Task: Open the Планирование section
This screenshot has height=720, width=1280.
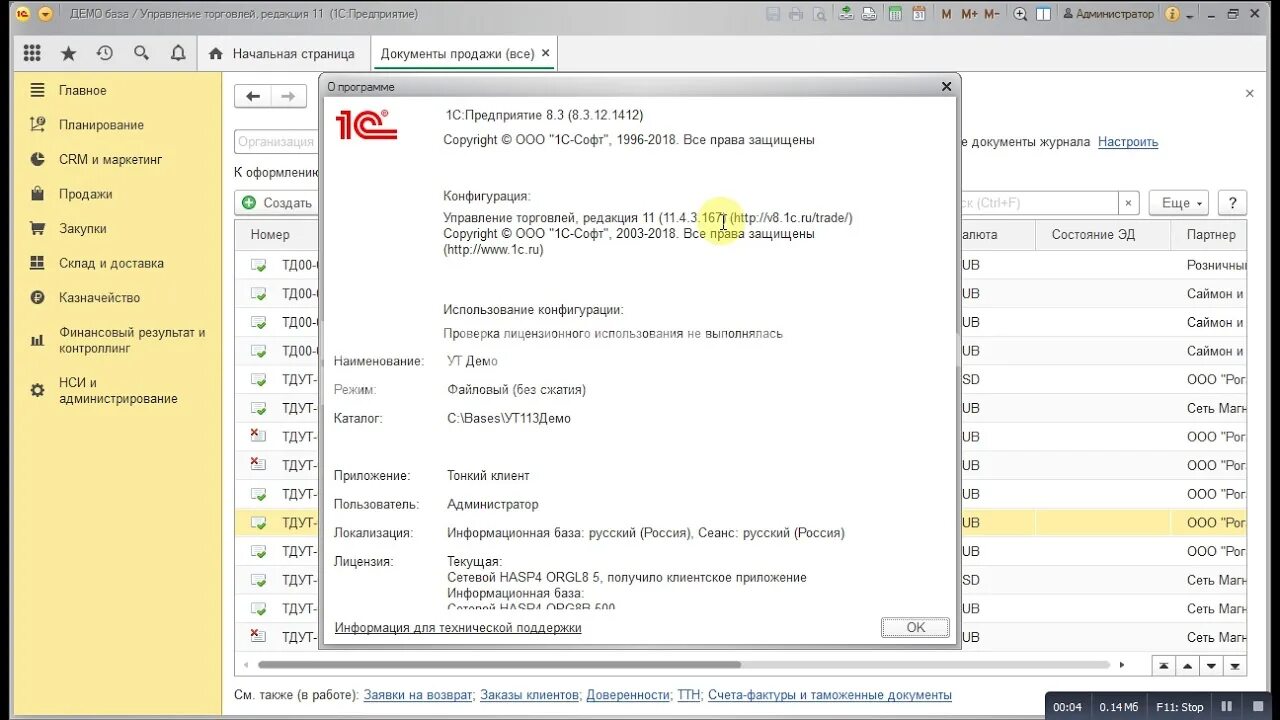Action: click(101, 125)
